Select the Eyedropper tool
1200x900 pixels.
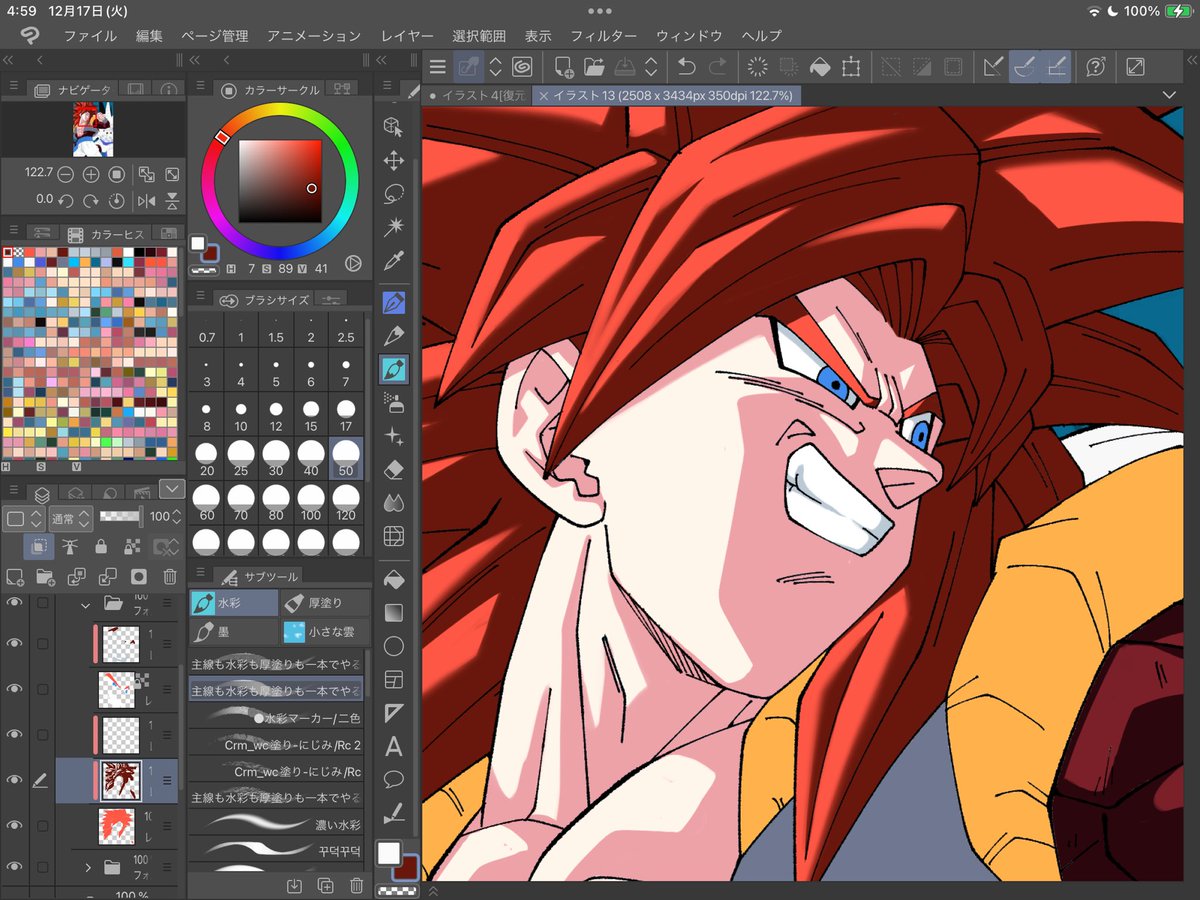click(x=394, y=262)
